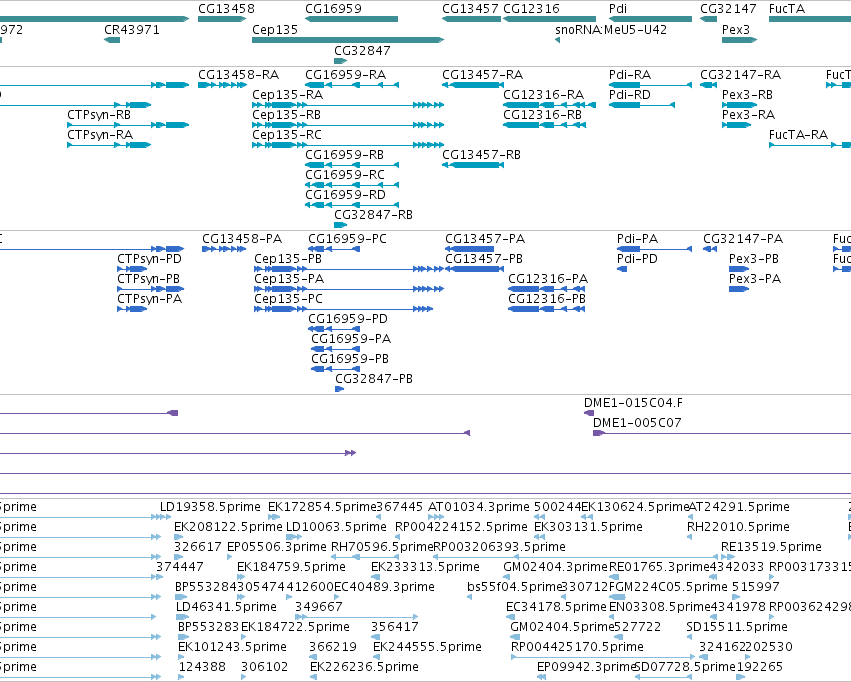The width and height of the screenshot is (851, 682).
Task: Click the CG32847-RB transcript label
Action: click(x=373, y=215)
